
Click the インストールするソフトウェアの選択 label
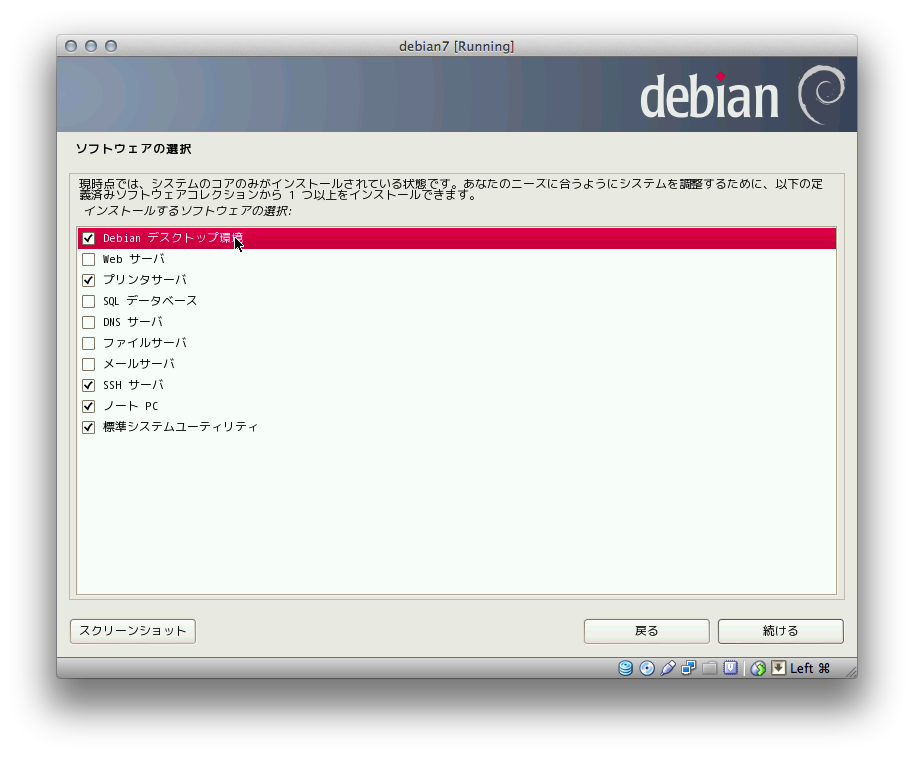point(188,211)
